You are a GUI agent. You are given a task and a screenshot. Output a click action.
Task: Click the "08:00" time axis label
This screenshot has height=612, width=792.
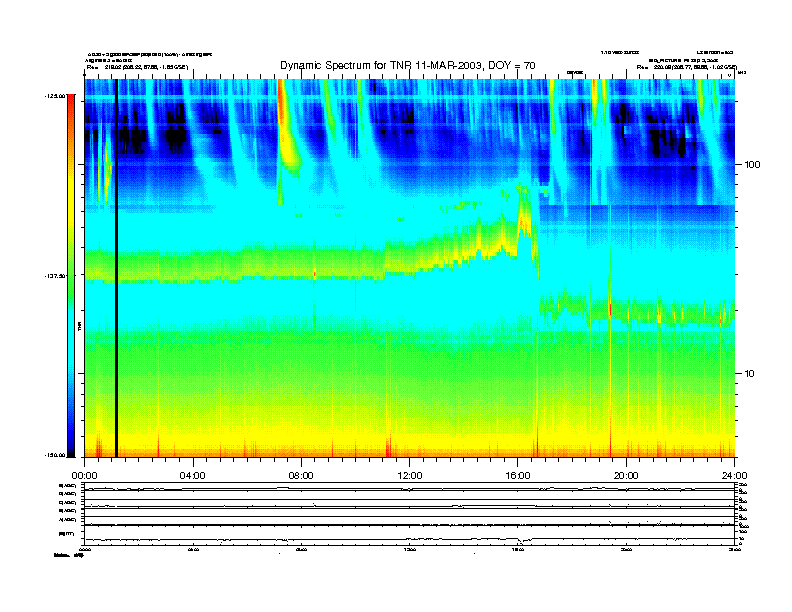point(301,476)
